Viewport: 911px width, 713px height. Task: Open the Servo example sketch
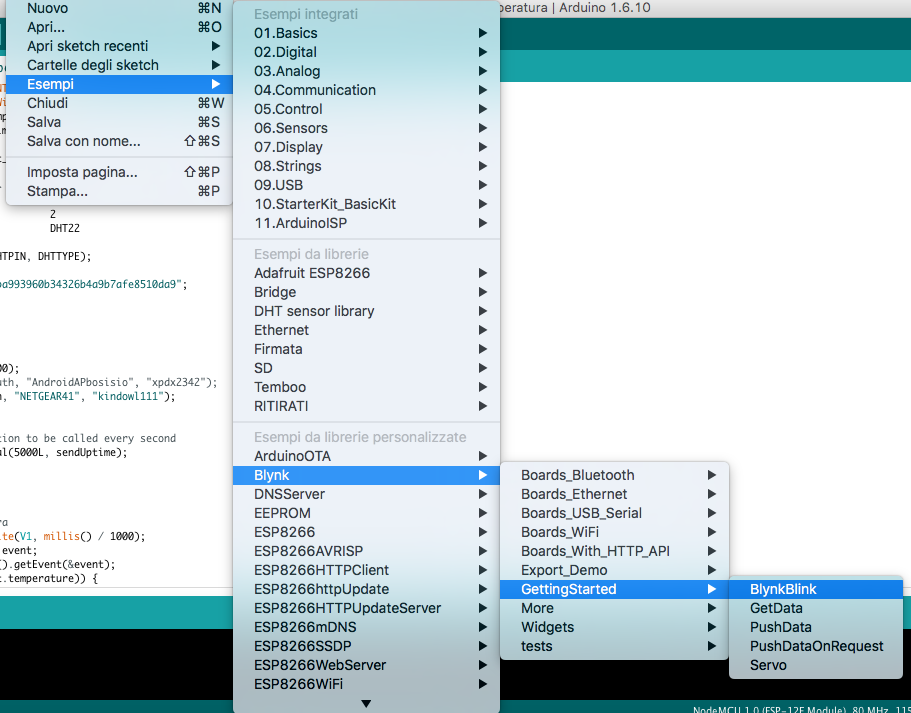(x=768, y=665)
